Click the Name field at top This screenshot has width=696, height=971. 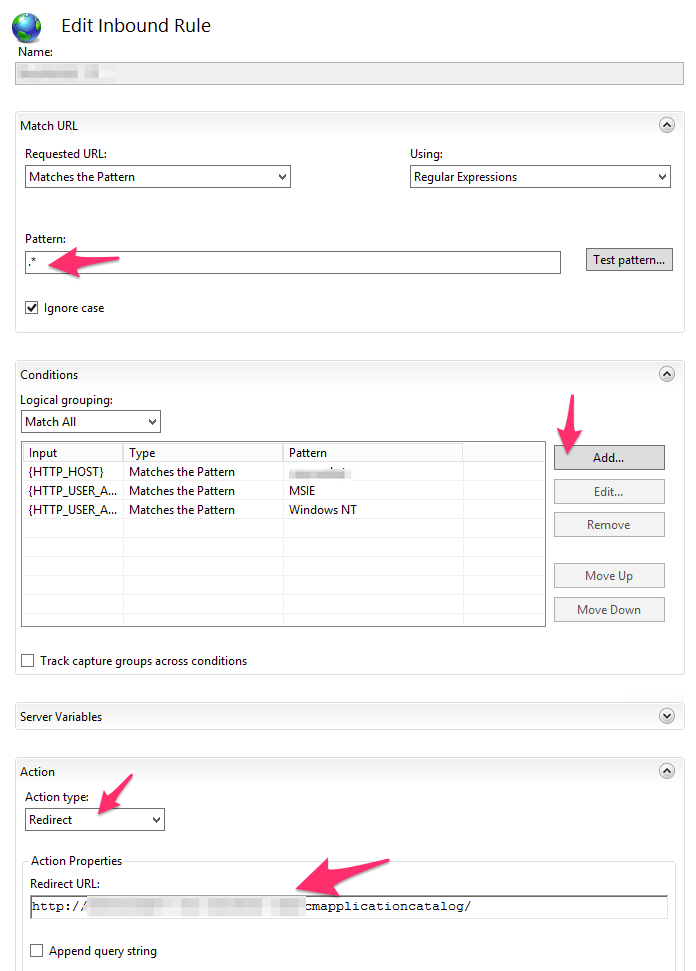[x=348, y=73]
